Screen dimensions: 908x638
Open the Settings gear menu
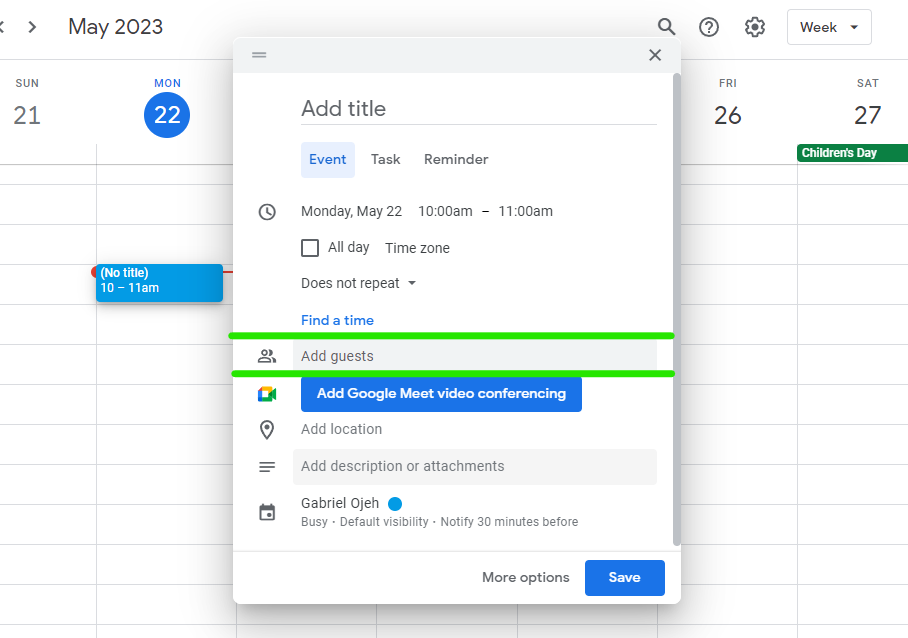tap(755, 27)
